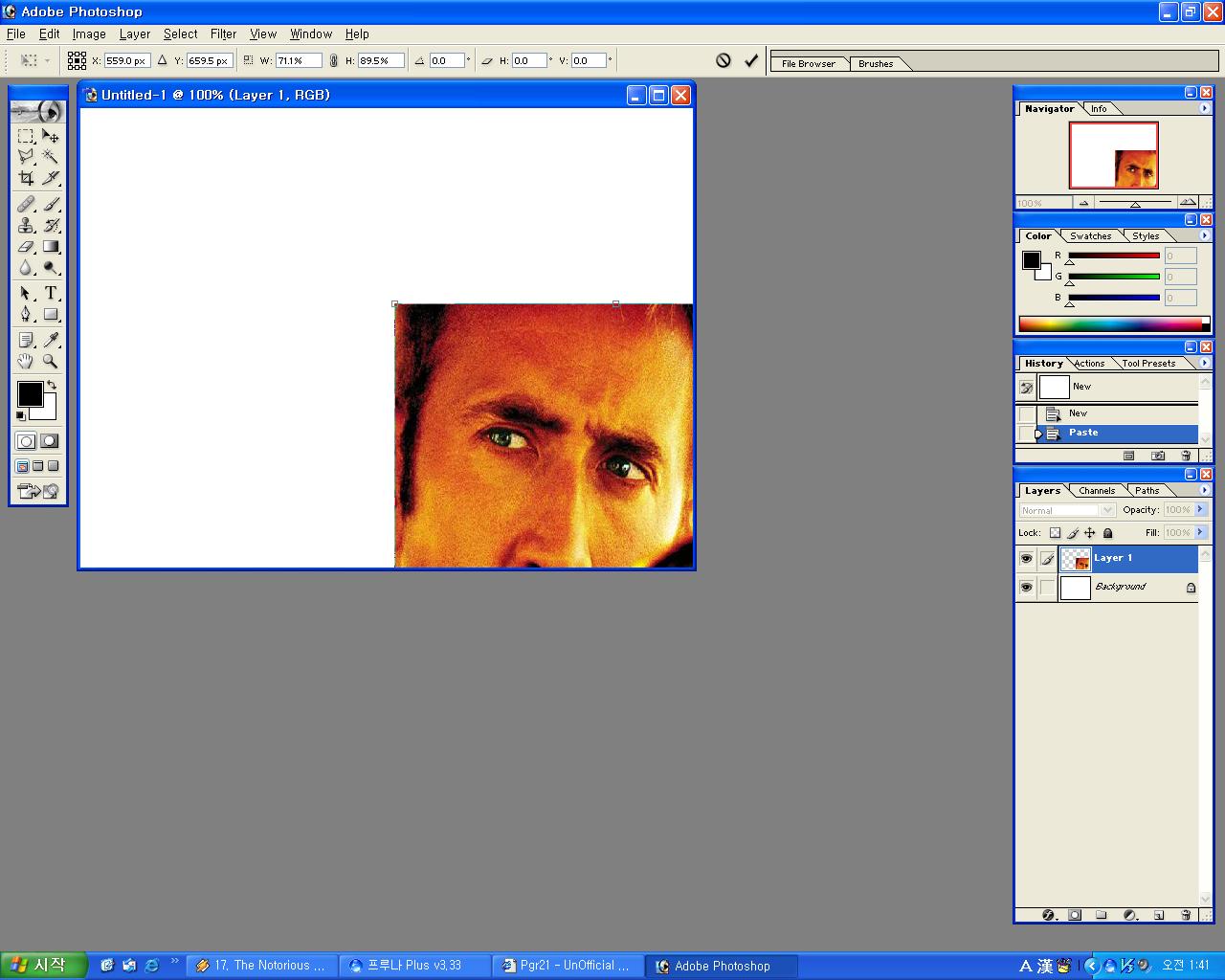The height and width of the screenshot is (980, 1225).
Task: Open the Brushes palette tab
Action: coord(876,63)
